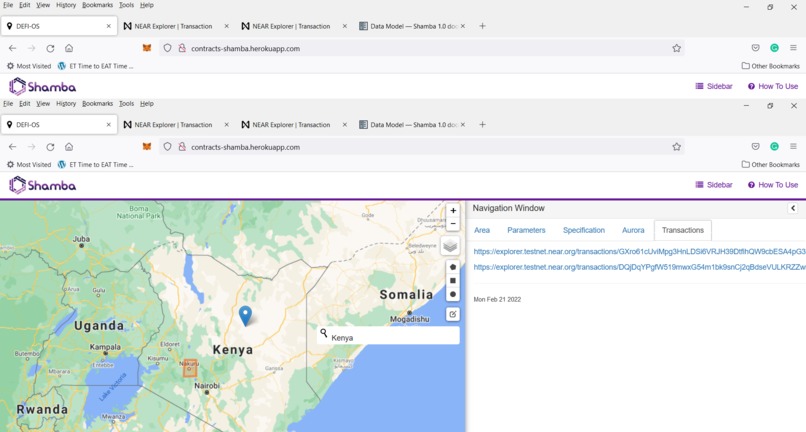Click the magnifier icon in map search box
806x432 pixels.
pyautogui.click(x=324, y=333)
